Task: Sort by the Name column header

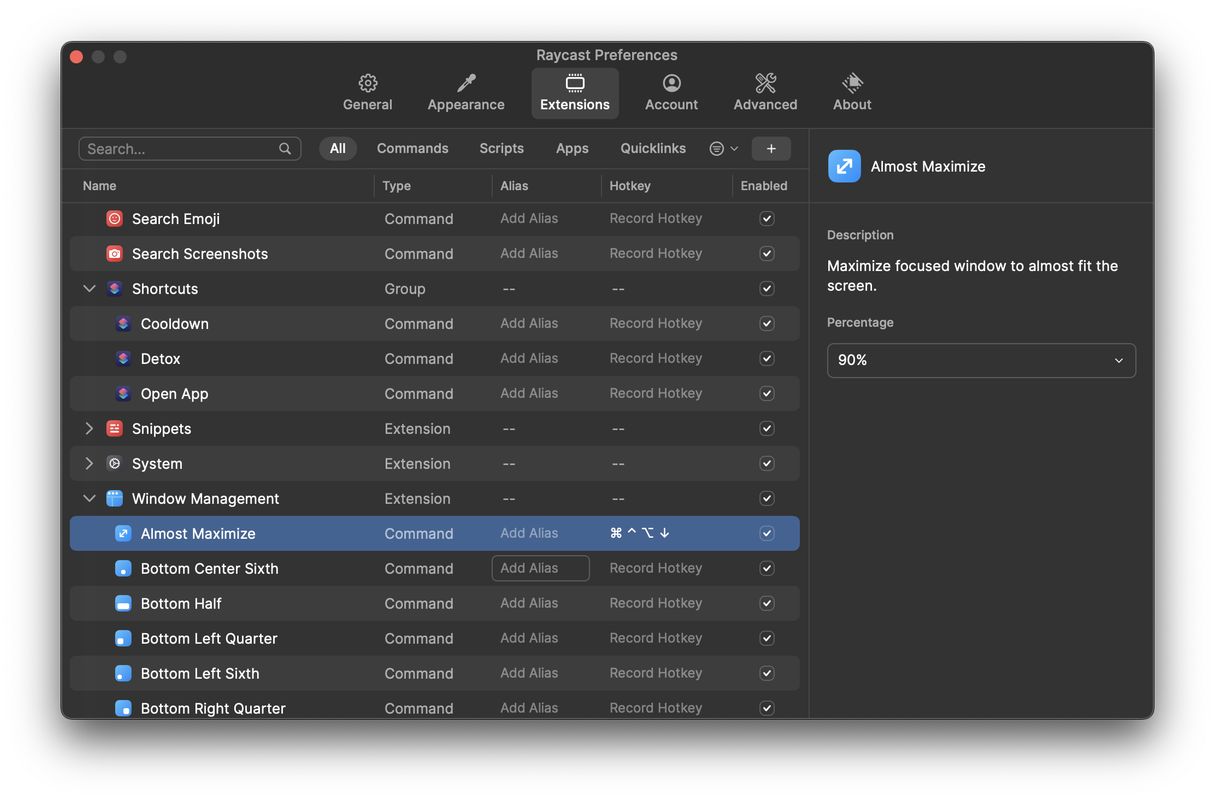Action: [99, 186]
